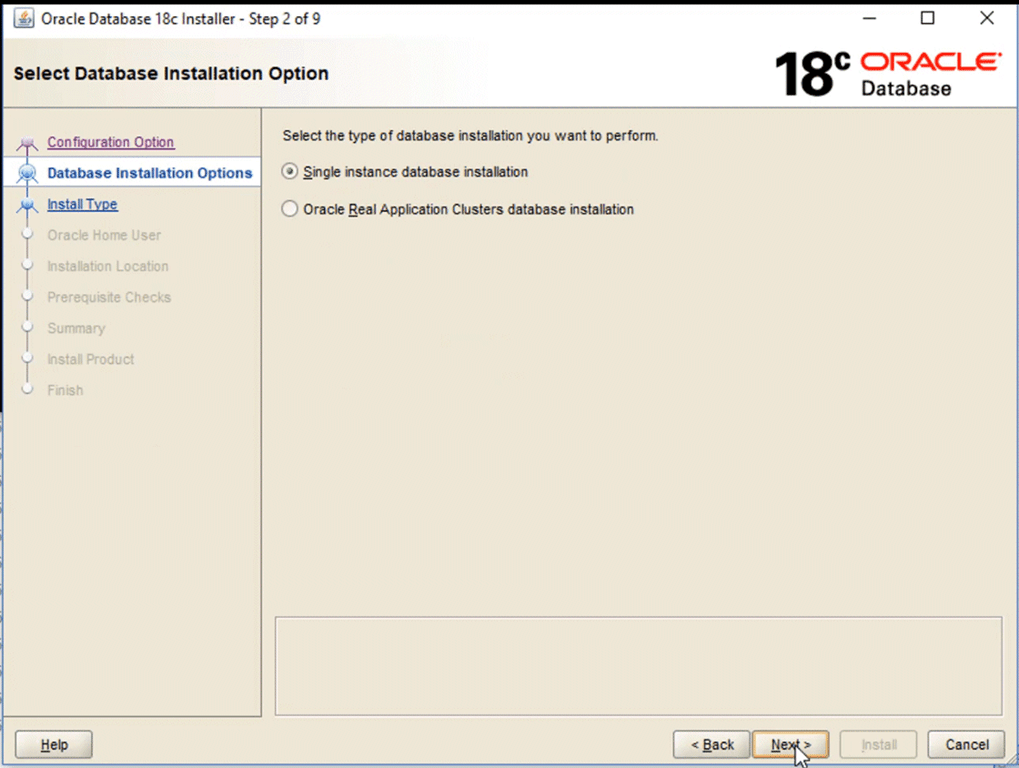Click the Java installer icon in title bar
Viewport: 1019px width, 768px height.
[24, 18]
